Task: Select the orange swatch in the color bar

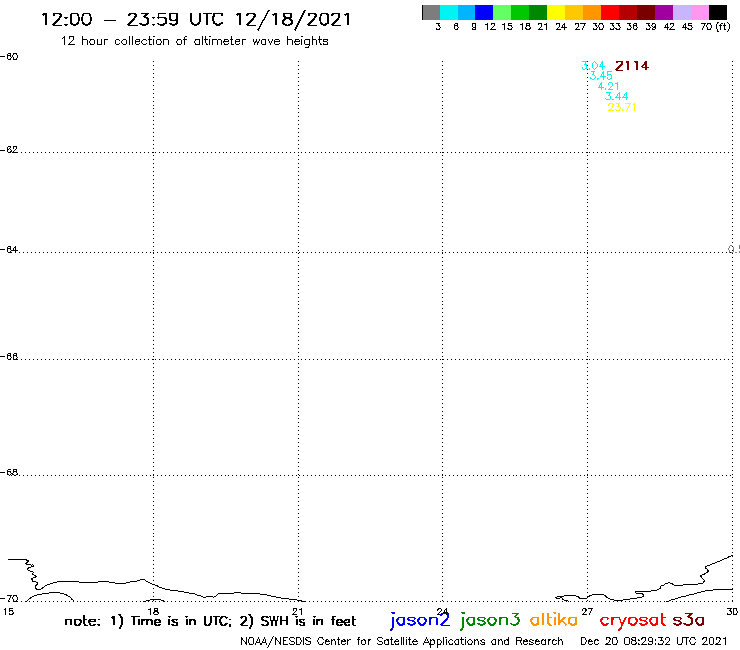Action: point(592,12)
